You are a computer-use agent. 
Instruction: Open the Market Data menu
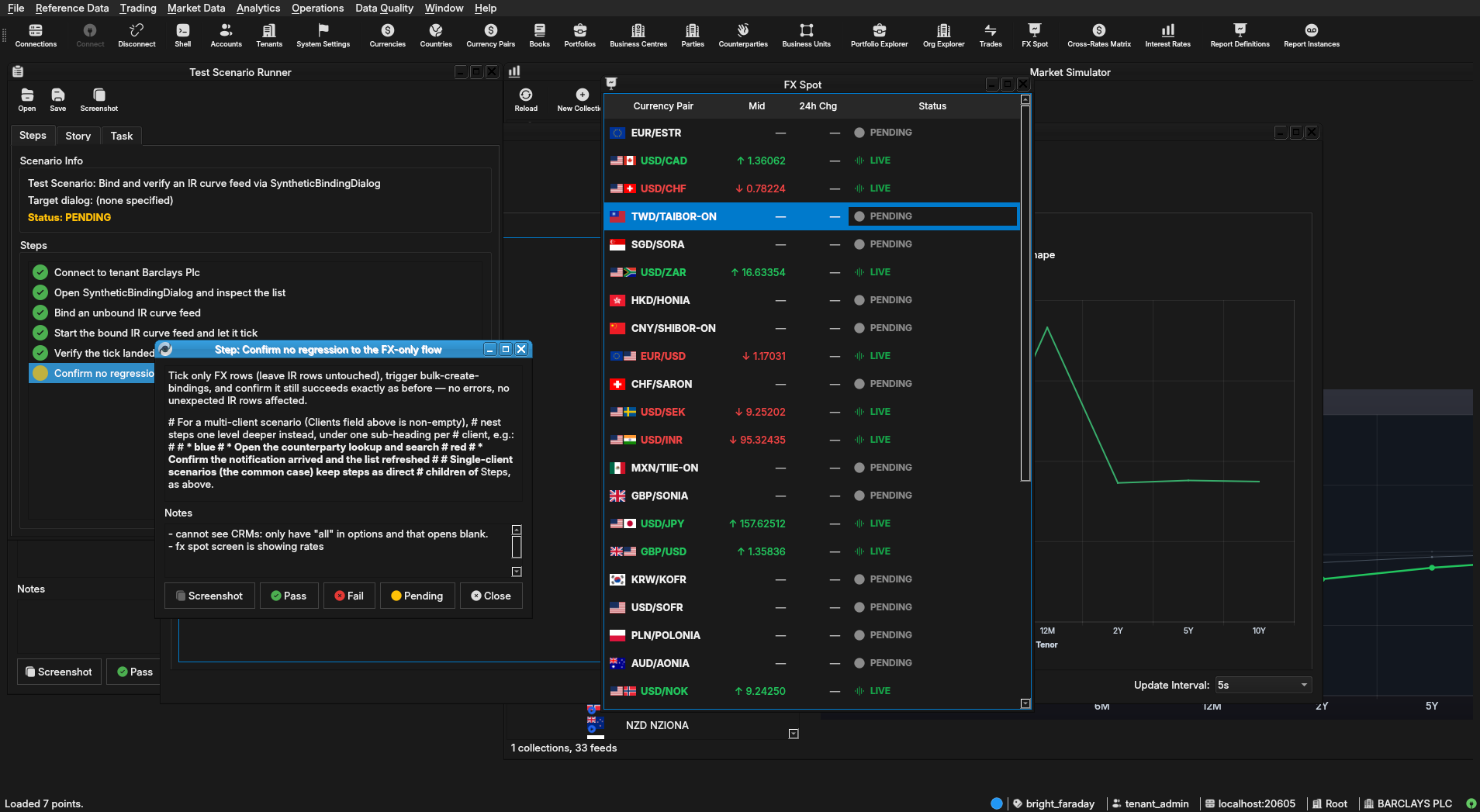tap(196, 8)
